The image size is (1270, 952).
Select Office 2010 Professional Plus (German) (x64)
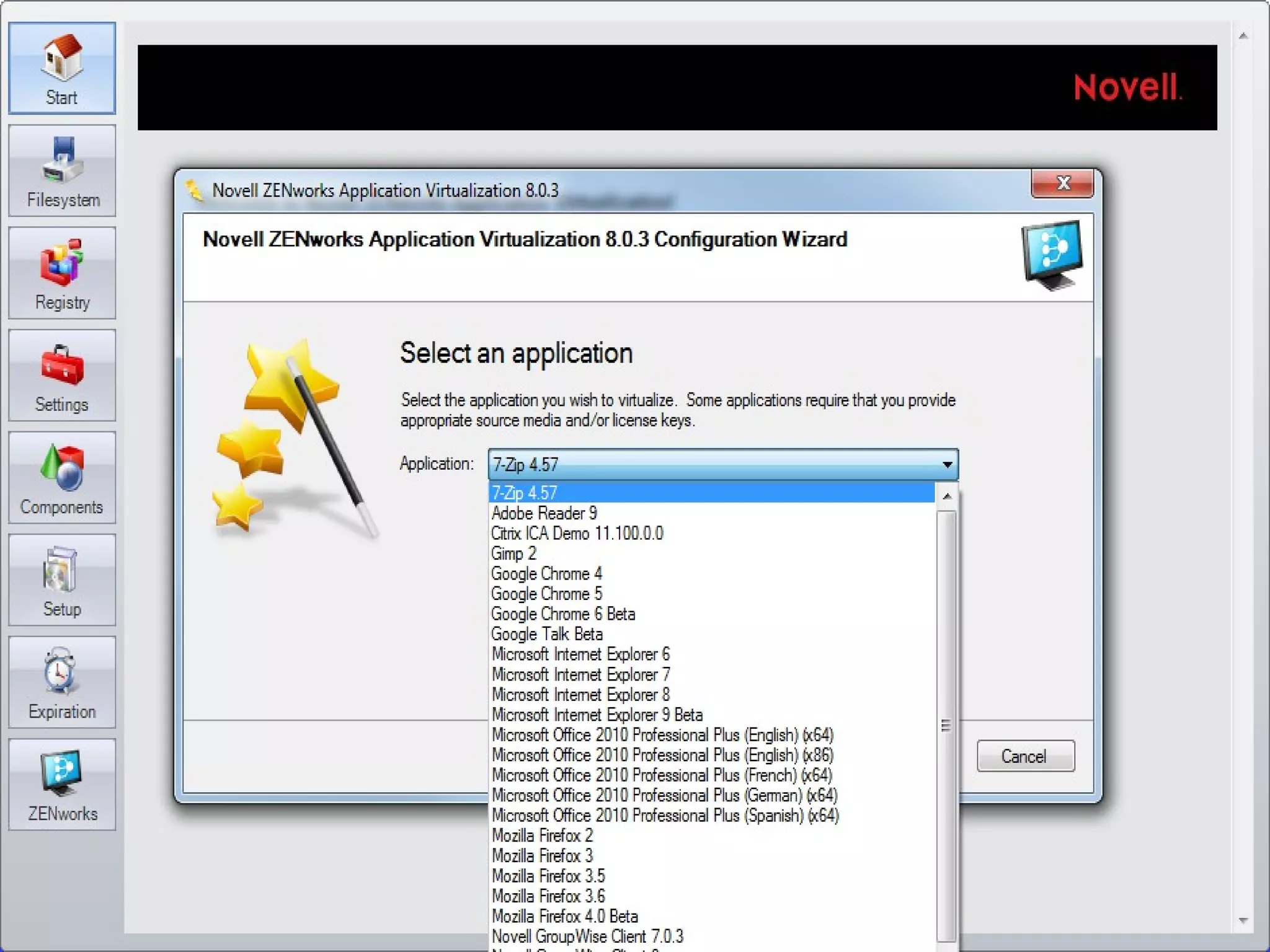[x=712, y=795]
